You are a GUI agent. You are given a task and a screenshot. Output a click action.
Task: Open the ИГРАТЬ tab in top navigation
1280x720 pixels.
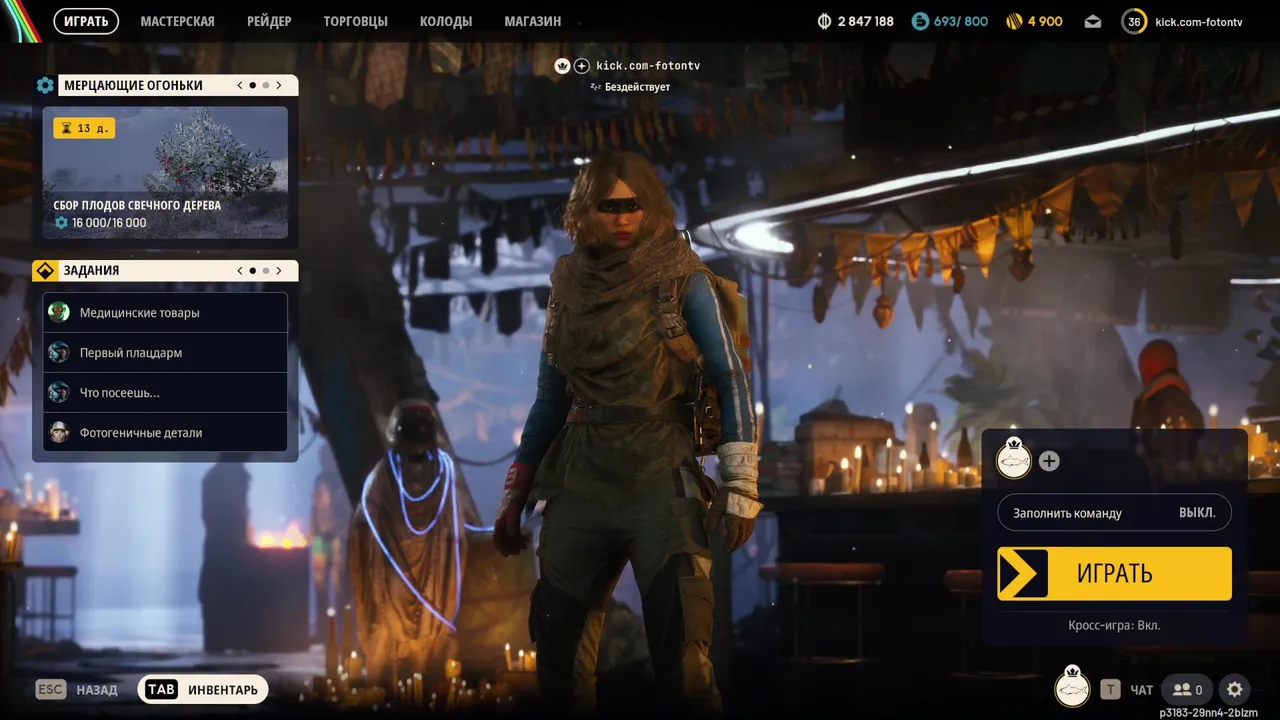pyautogui.click(x=86, y=21)
